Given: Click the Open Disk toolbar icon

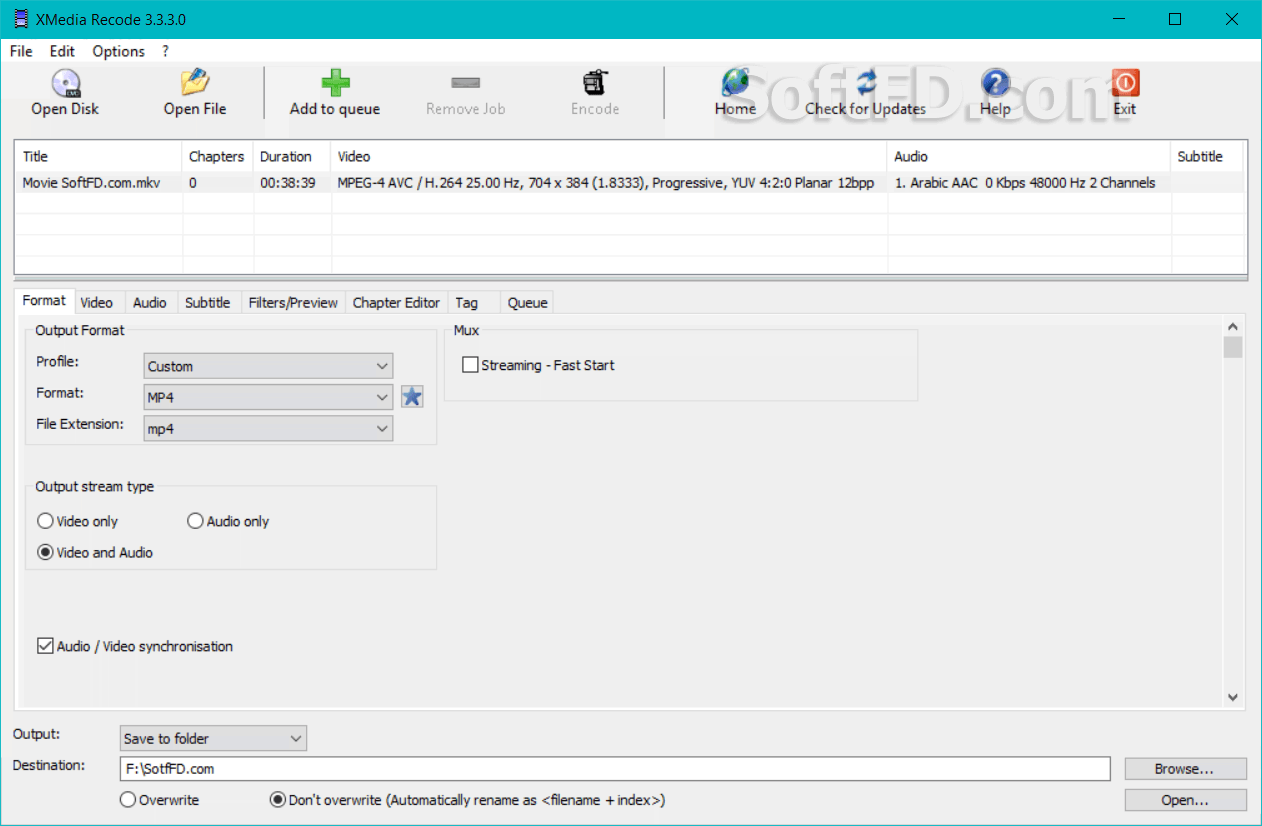Looking at the screenshot, I should tap(65, 83).
